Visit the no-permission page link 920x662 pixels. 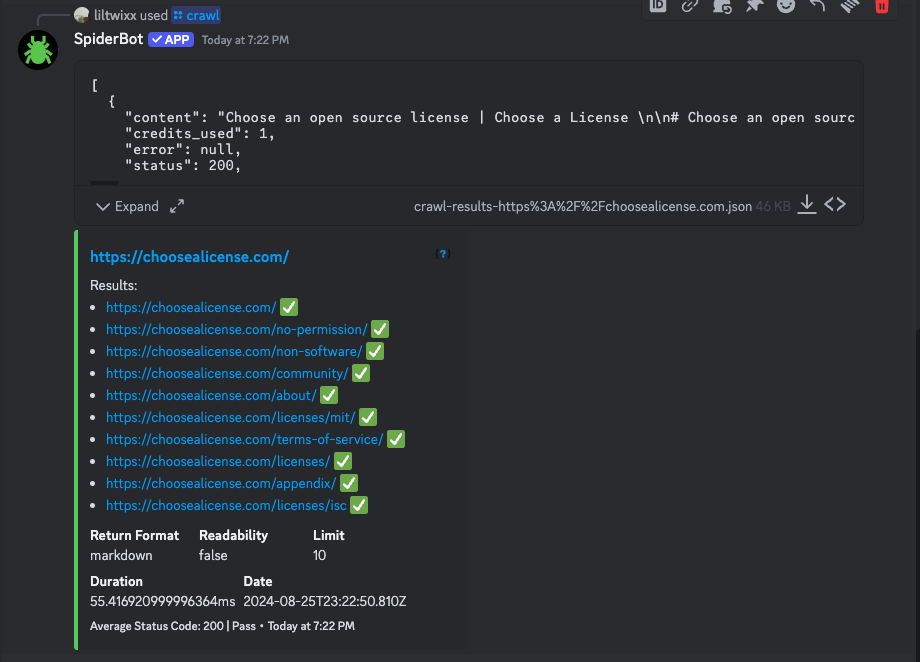[236, 329]
